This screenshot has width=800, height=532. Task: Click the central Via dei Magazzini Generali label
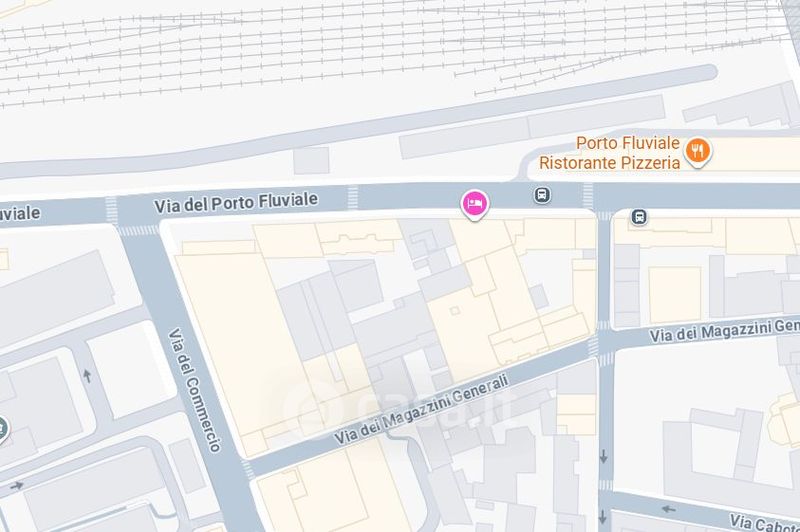421,409
